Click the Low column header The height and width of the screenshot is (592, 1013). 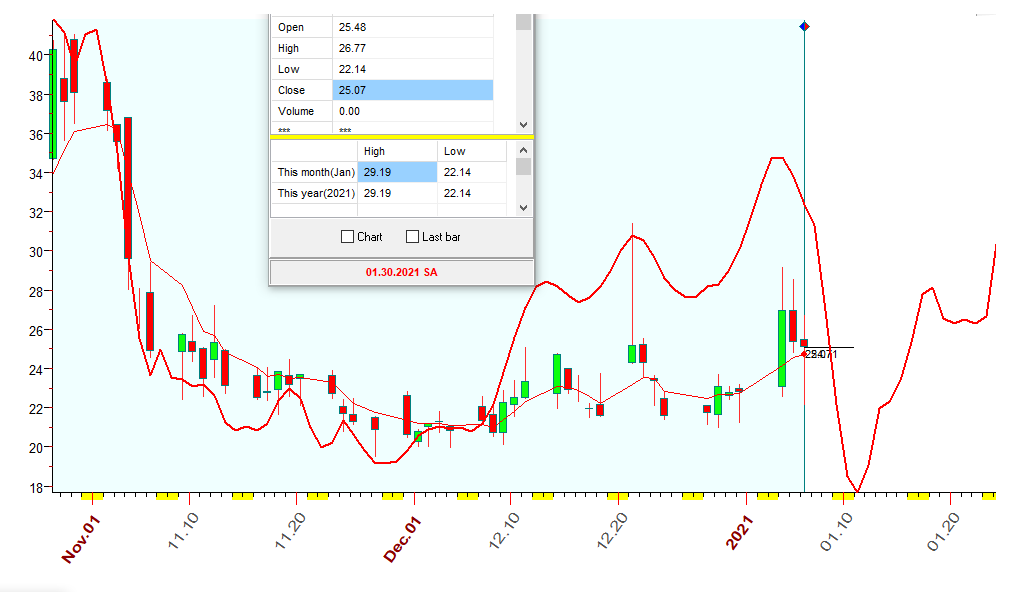[455, 151]
